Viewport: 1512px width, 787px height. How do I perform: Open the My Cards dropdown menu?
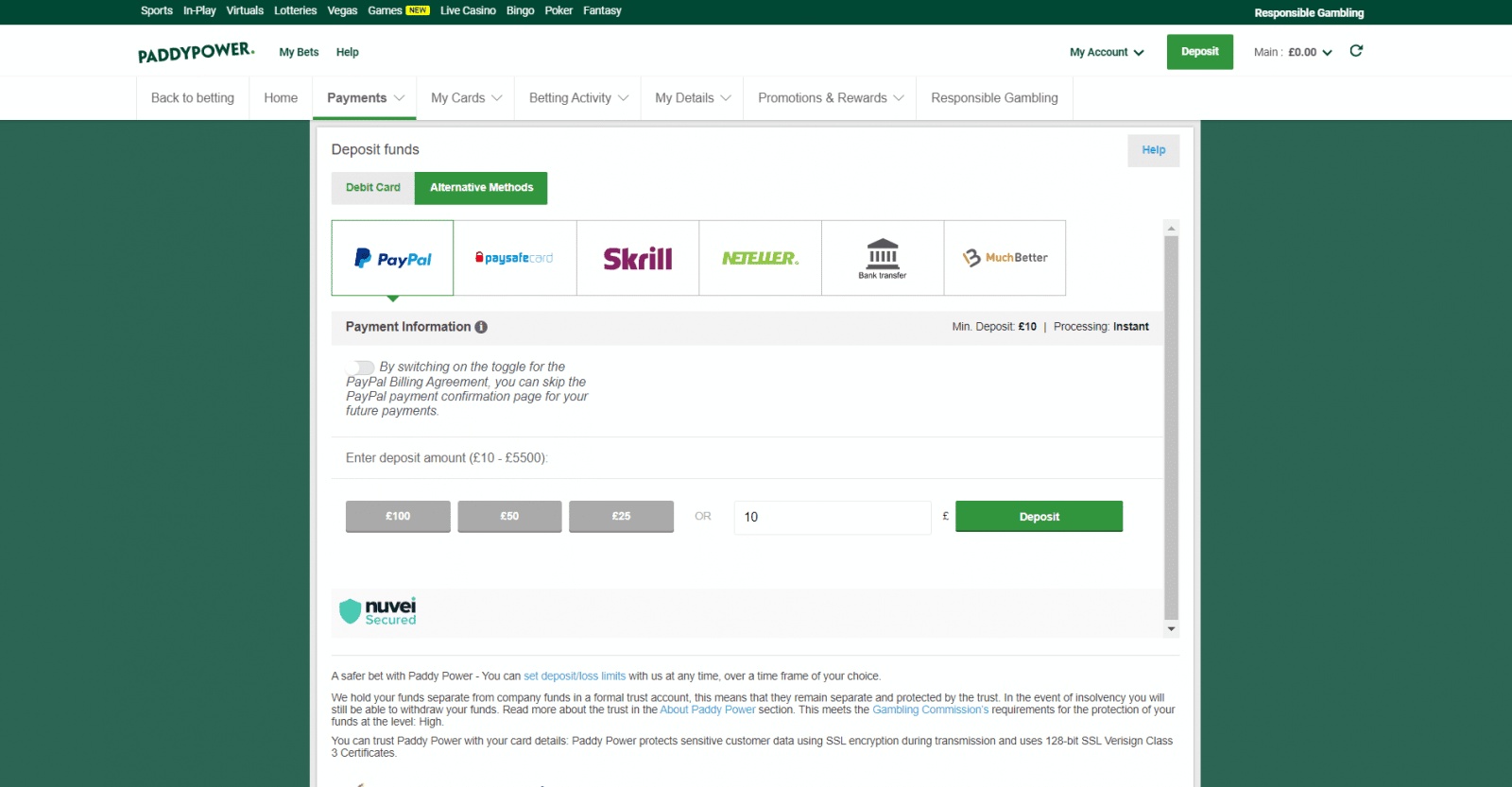[466, 98]
